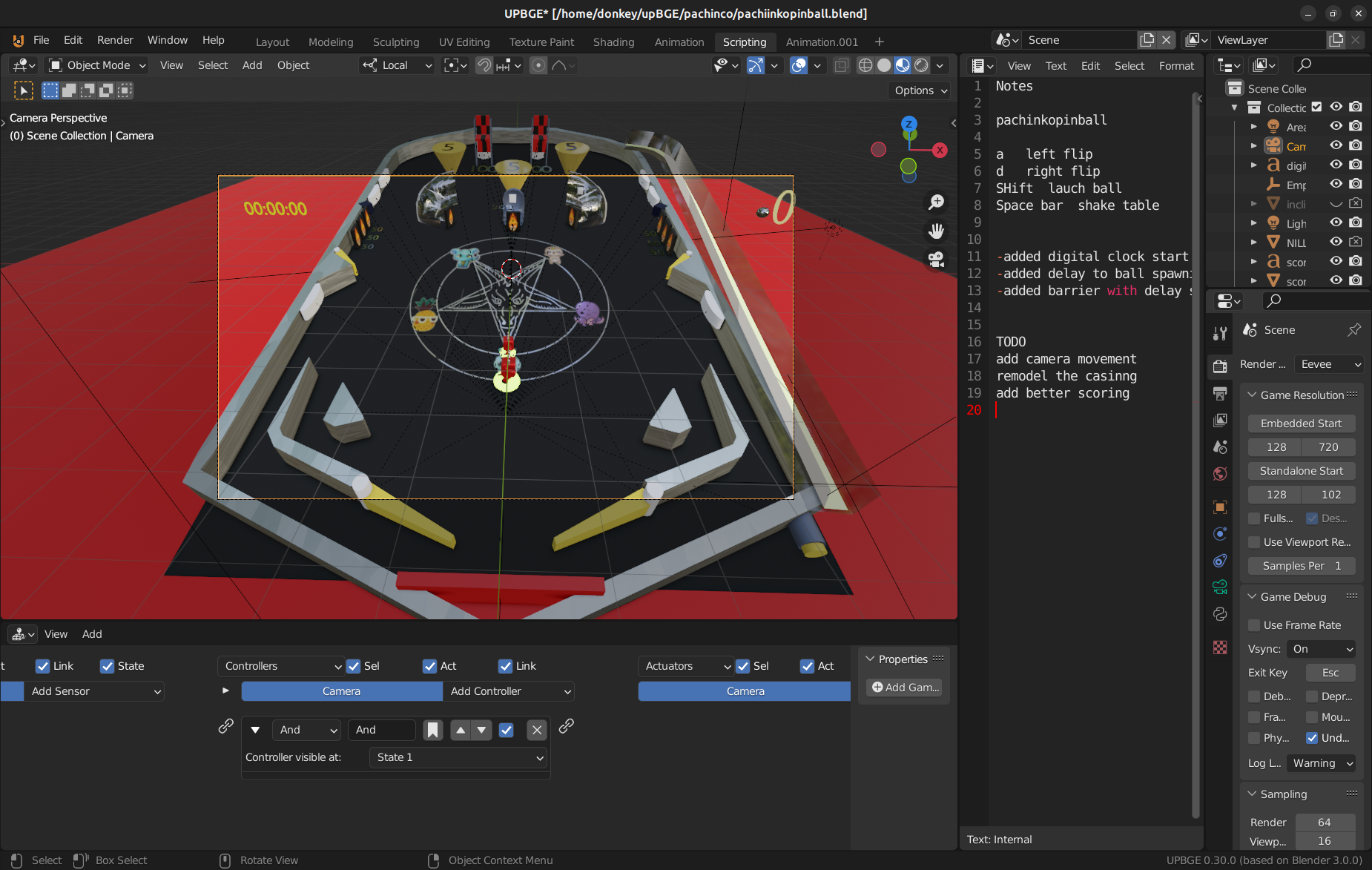Viewport: 1372px width, 870px height.
Task: Hide the Light object with its eye toggle
Action: 1336,223
